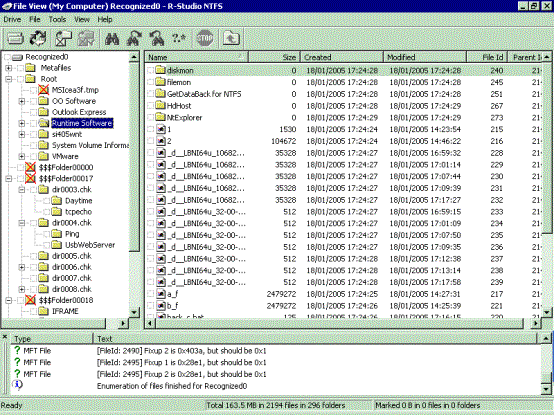Click file icon of the row named 1
The height and width of the screenshot is (415, 554).
tap(161, 129)
